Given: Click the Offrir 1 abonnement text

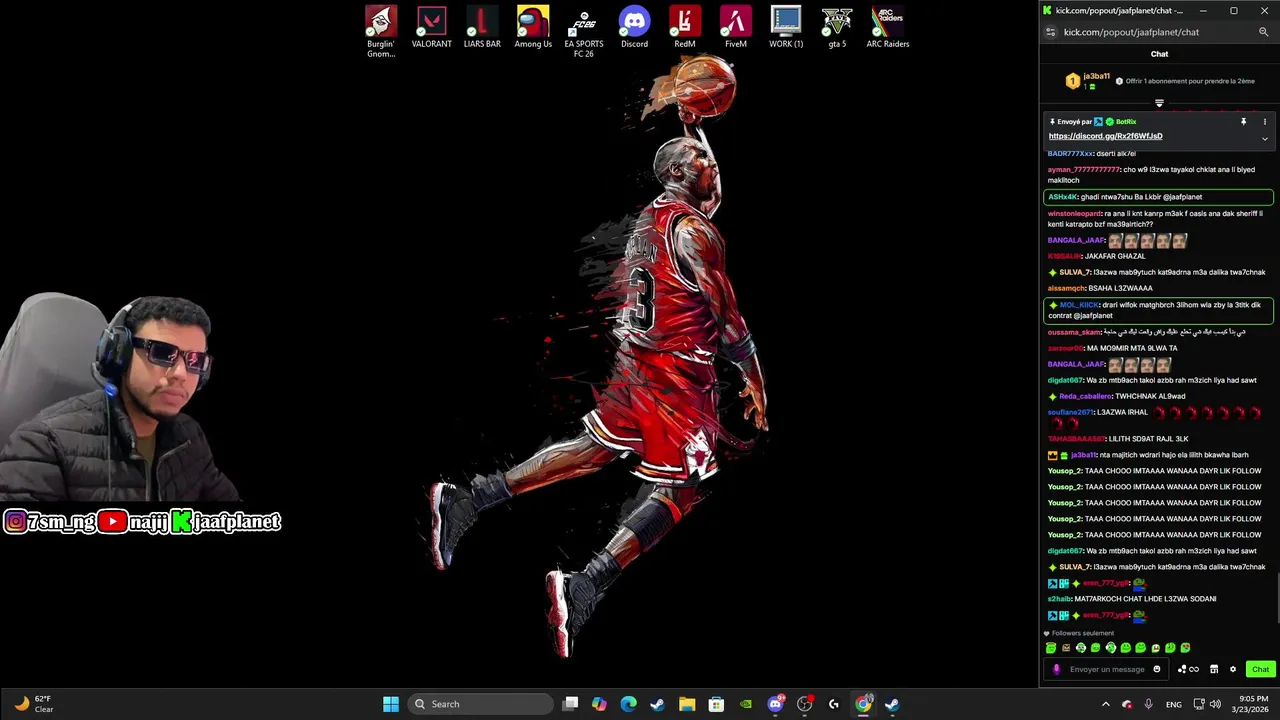Looking at the screenshot, I should coord(1190,81).
